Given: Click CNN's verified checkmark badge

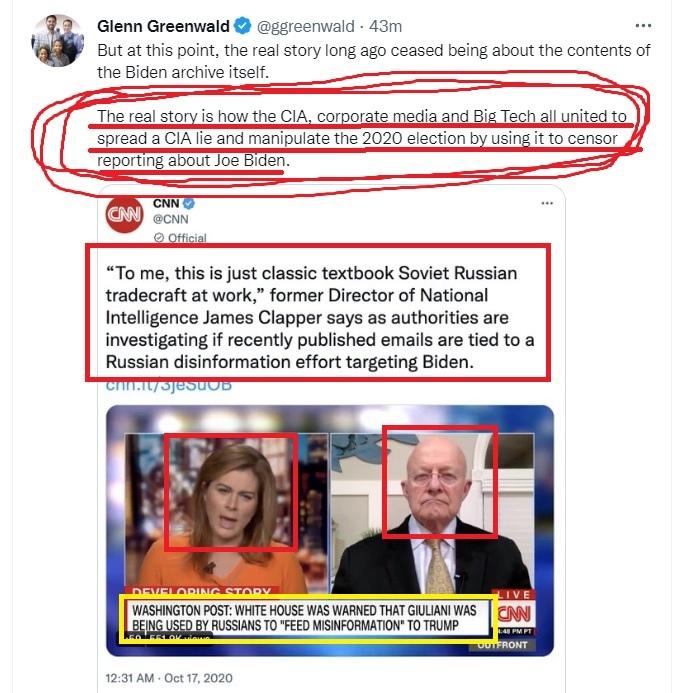Looking at the screenshot, I should tap(189, 203).
